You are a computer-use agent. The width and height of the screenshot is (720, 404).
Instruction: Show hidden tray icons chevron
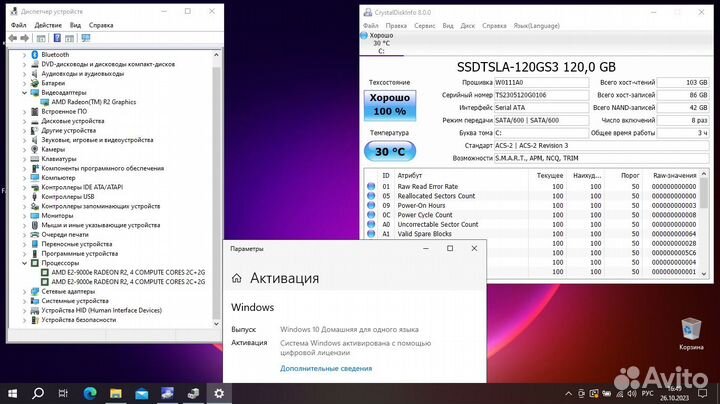568,393
